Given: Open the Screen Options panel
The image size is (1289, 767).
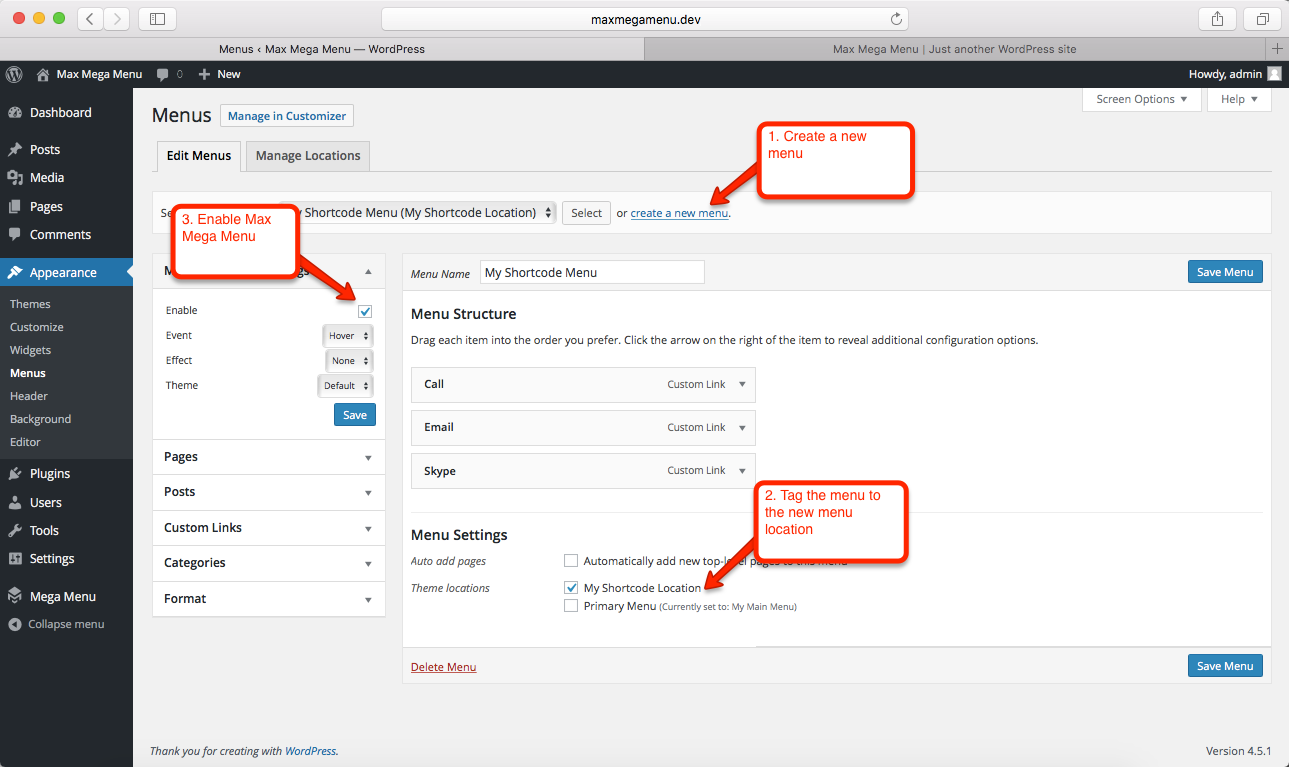Looking at the screenshot, I should (1141, 99).
